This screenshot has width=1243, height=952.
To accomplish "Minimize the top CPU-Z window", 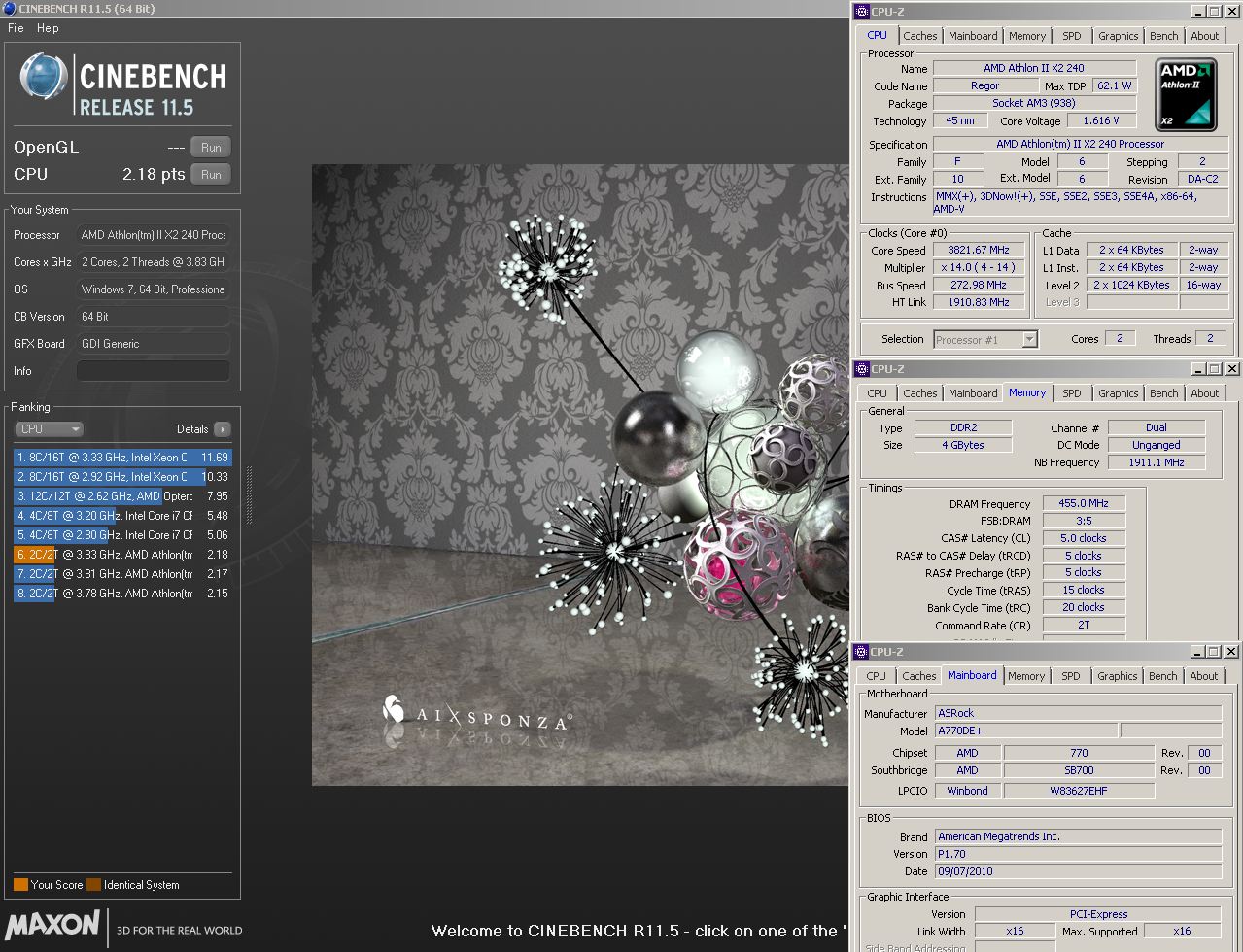I will [1196, 12].
